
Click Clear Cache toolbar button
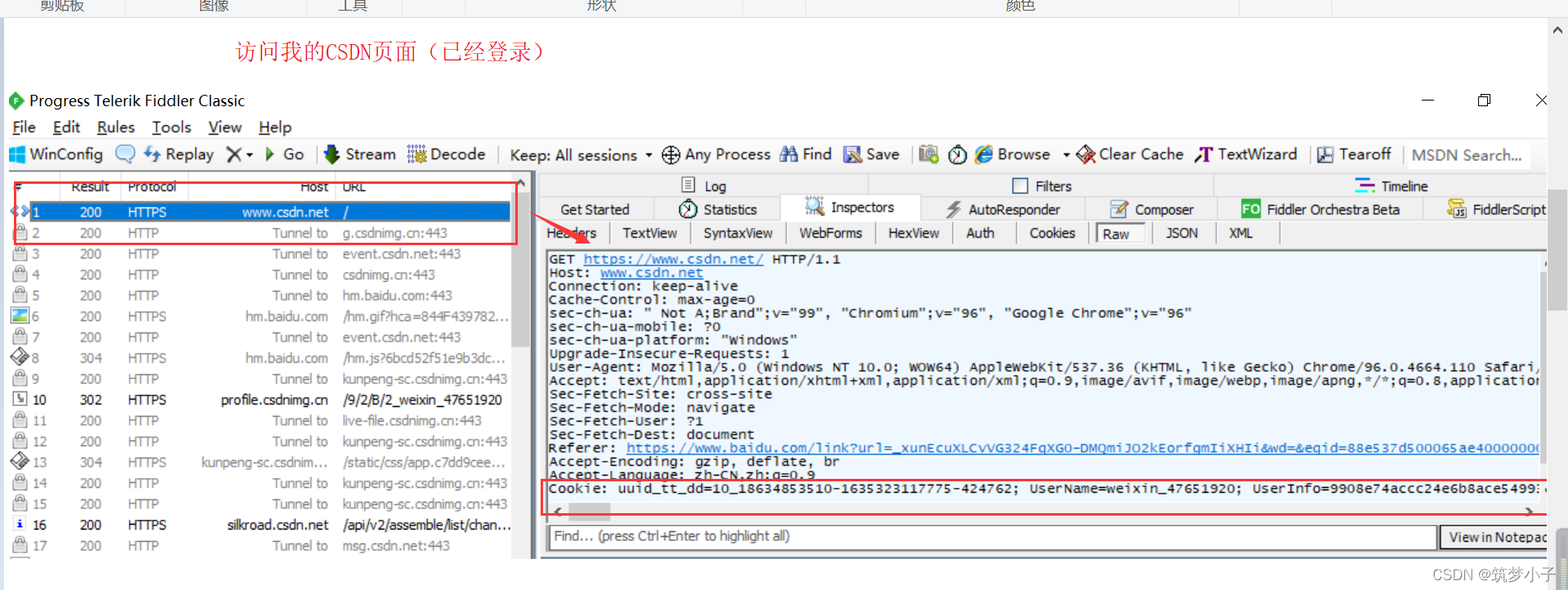pyautogui.click(x=1129, y=154)
